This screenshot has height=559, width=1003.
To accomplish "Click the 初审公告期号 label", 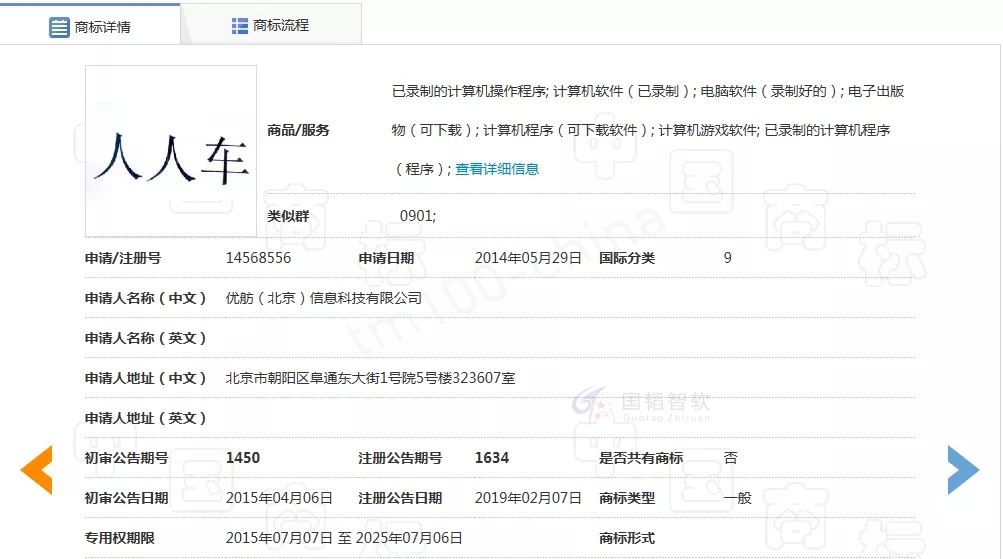I will [126, 458].
